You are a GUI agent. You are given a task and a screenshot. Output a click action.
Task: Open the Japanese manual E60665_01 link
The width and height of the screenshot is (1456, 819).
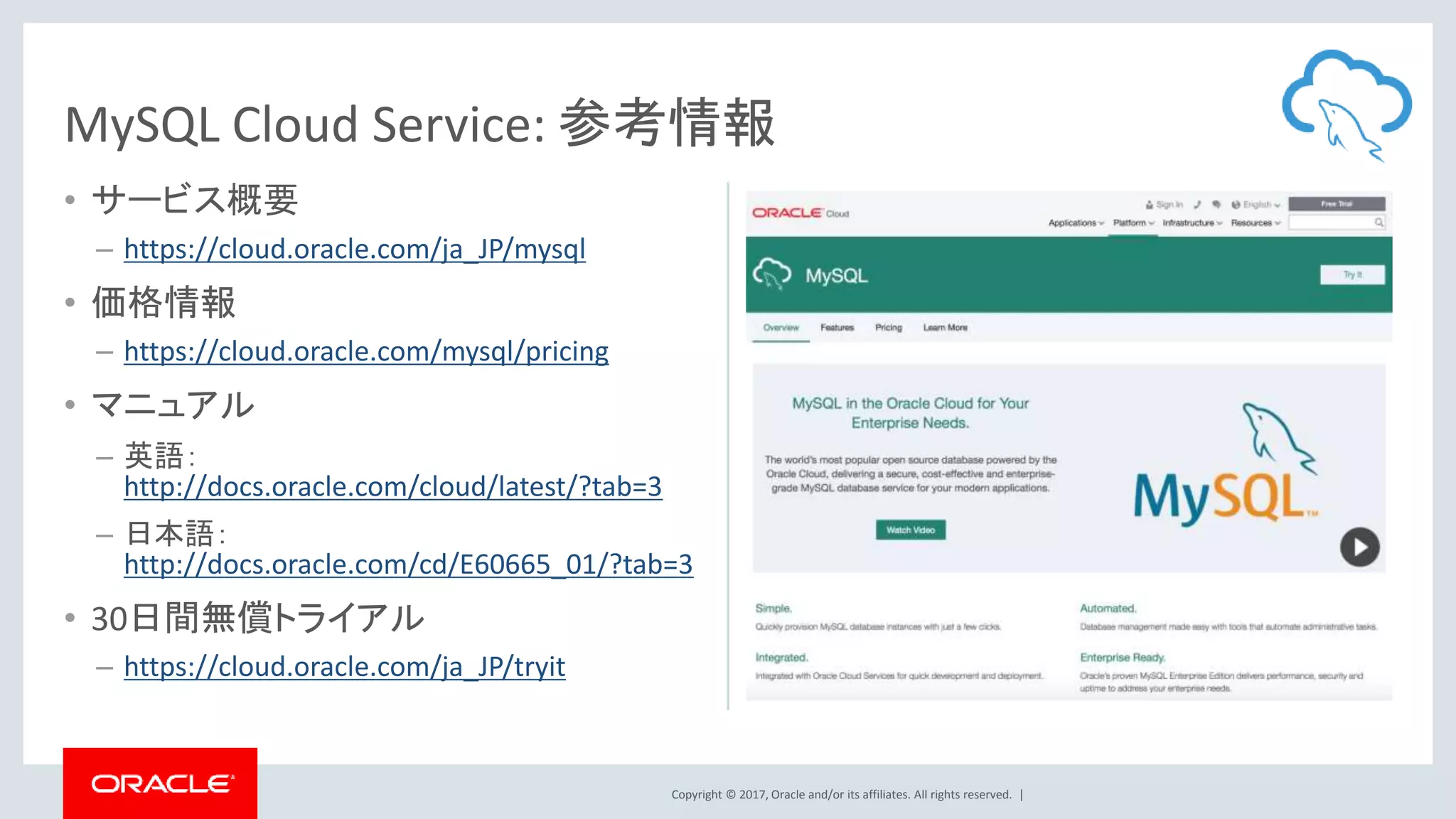tap(408, 564)
